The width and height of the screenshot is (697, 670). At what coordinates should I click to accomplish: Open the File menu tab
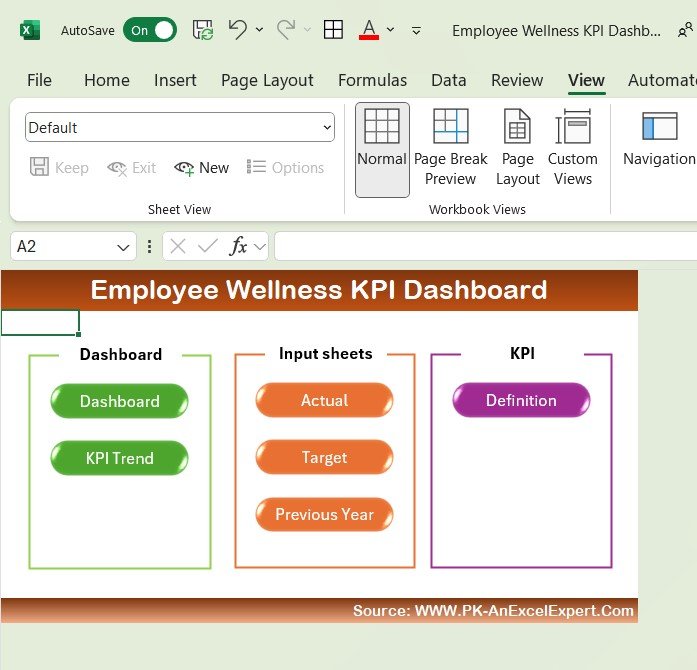39,80
